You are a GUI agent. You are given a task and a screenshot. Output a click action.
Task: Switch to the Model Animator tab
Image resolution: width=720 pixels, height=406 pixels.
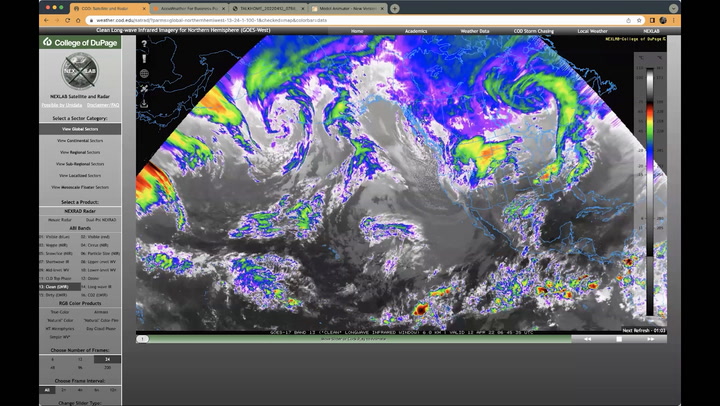coord(348,8)
